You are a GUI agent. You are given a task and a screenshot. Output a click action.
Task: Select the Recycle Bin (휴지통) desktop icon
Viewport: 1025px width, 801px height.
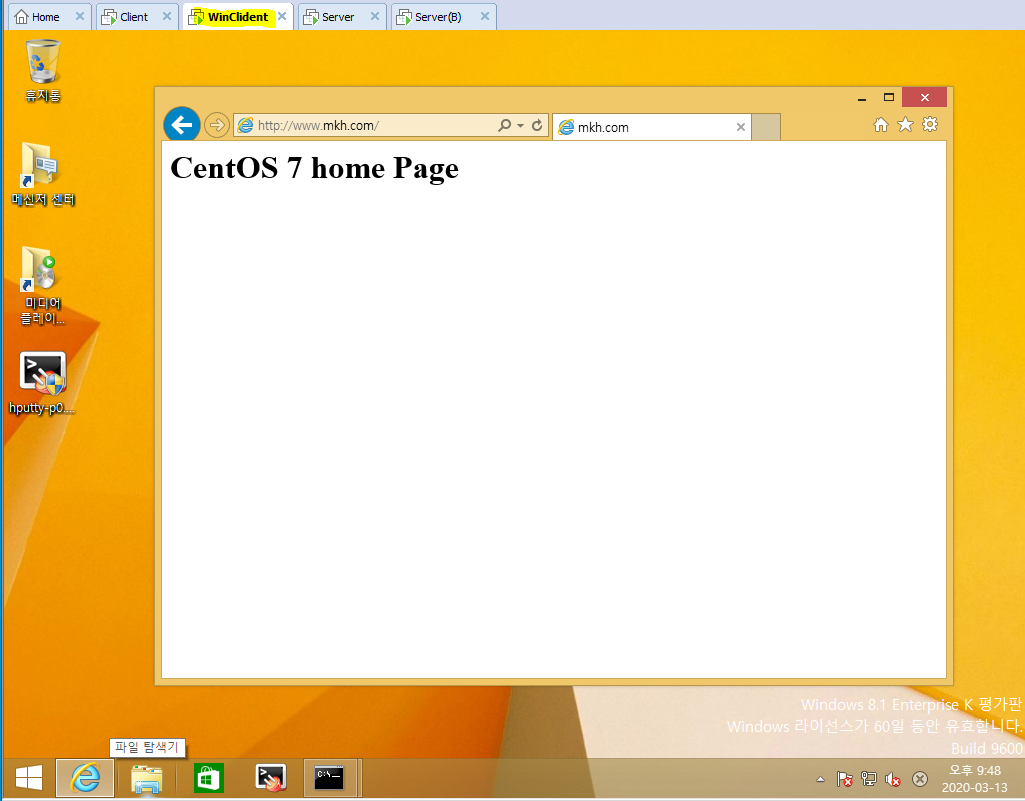point(43,70)
